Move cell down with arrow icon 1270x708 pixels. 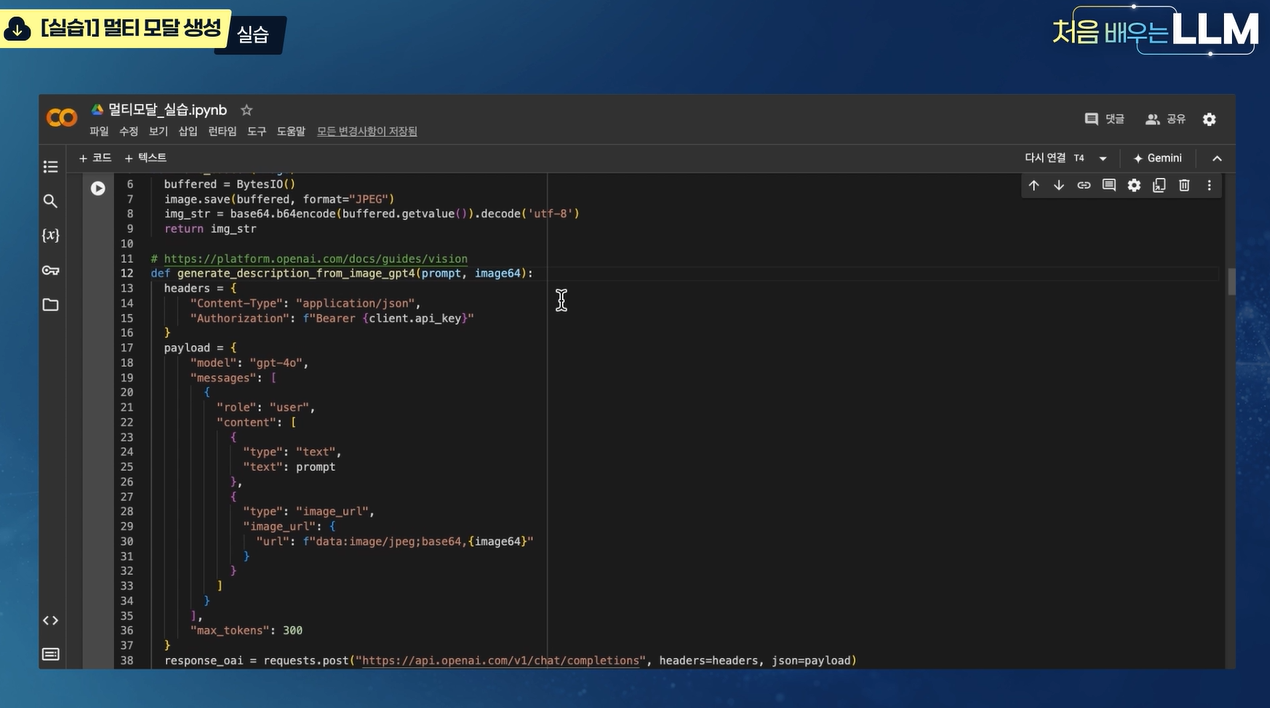(1058, 185)
